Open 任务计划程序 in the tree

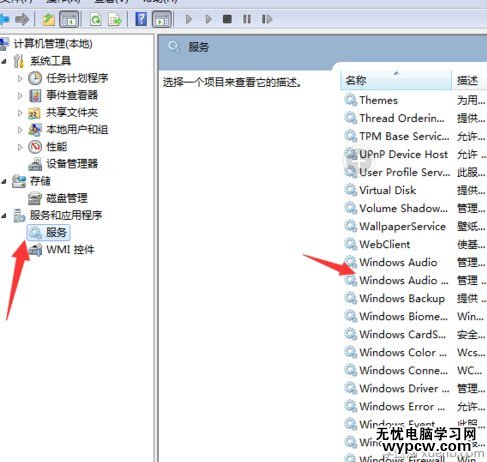(x=77, y=78)
